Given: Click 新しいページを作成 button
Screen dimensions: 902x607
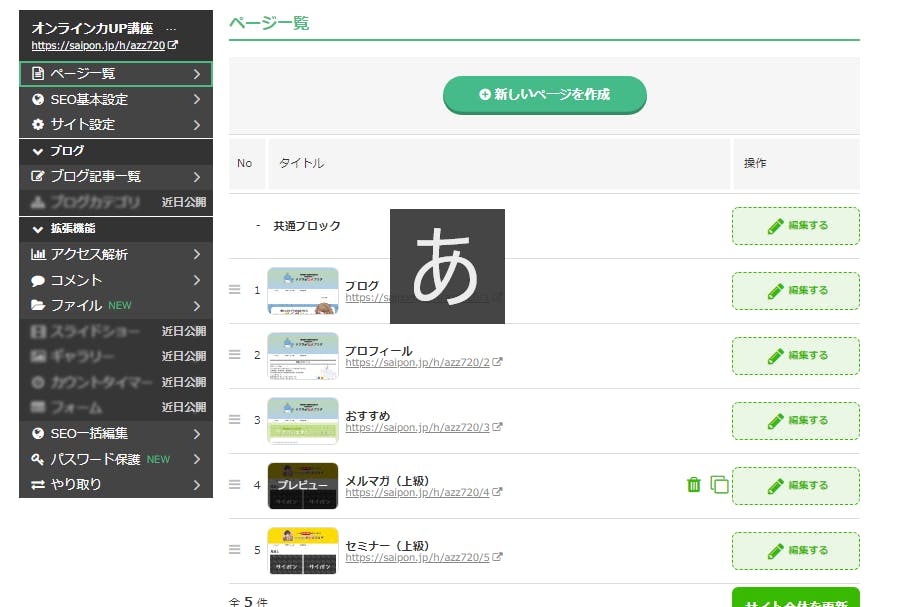Looking at the screenshot, I should (545, 95).
